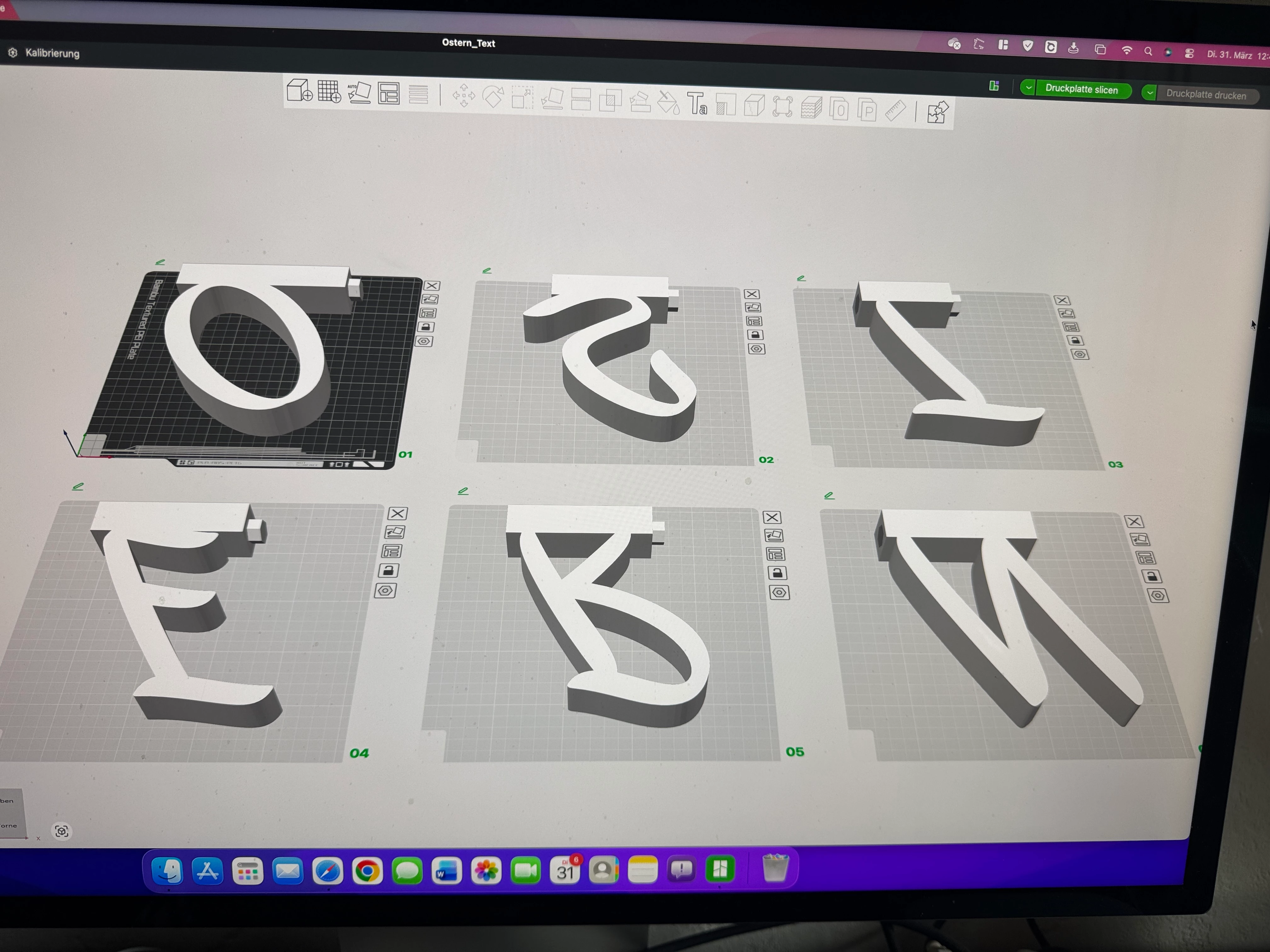The image size is (1270, 952).
Task: Remove all objects from plate 03
Action: click(1061, 300)
